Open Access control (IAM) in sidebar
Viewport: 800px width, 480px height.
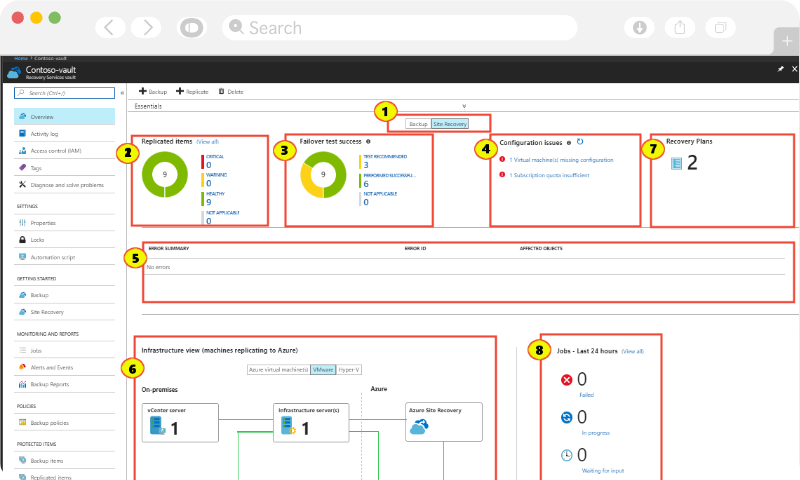[x=55, y=150]
